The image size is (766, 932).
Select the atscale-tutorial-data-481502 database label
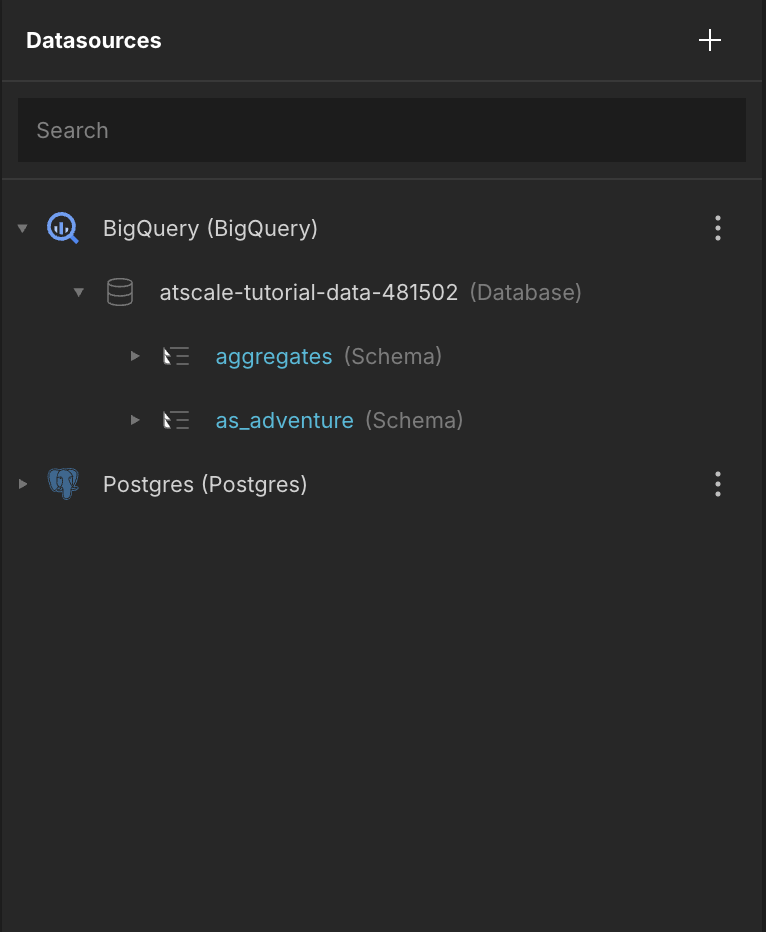pos(309,292)
